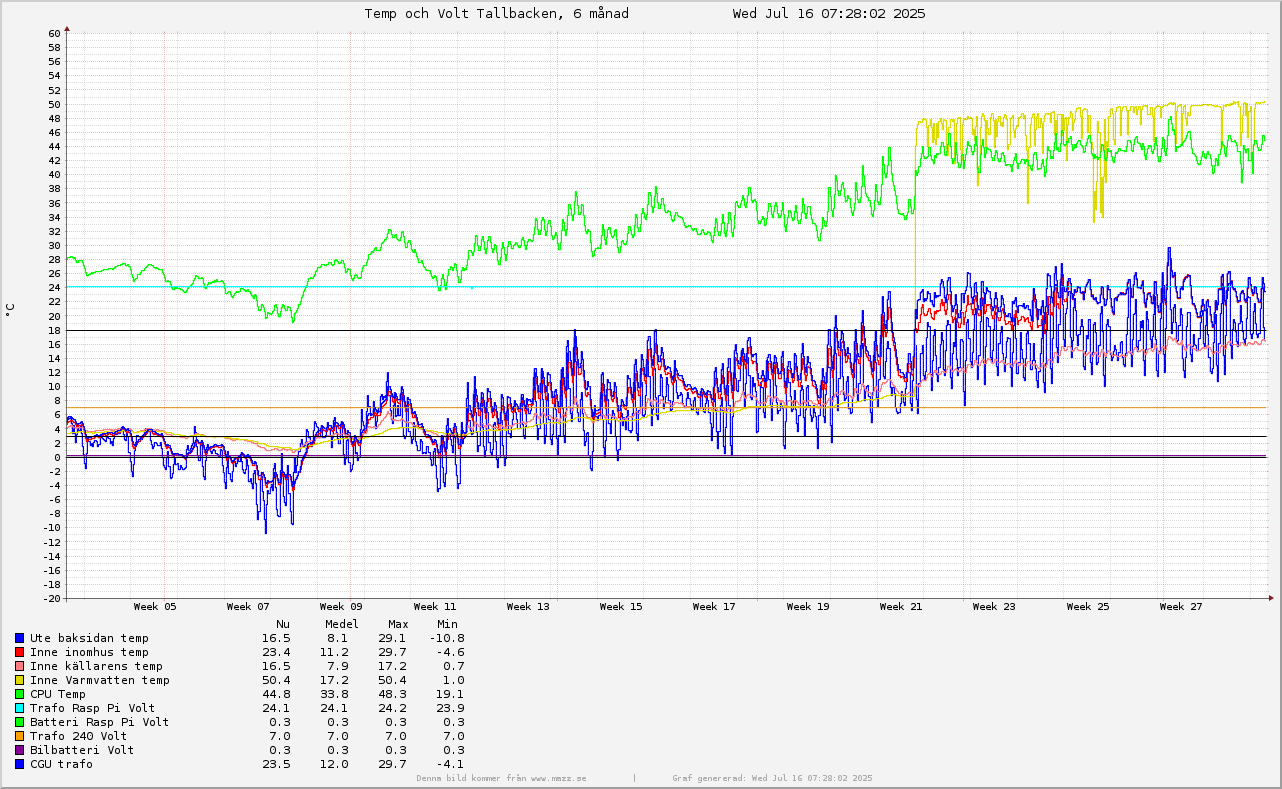Click the Medel value 12.0 for CGU trafo
Image resolution: width=1282 pixels, height=789 pixels.
pos(335,764)
